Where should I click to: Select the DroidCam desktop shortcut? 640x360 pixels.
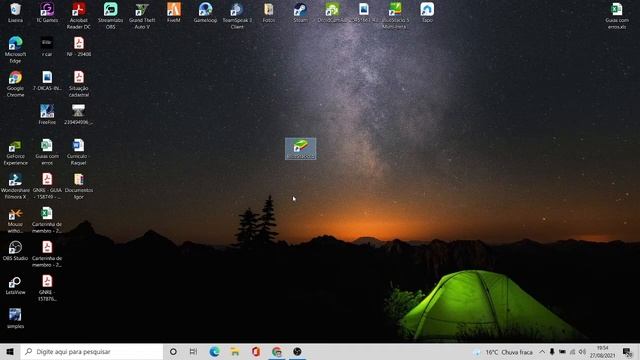[x=332, y=12]
